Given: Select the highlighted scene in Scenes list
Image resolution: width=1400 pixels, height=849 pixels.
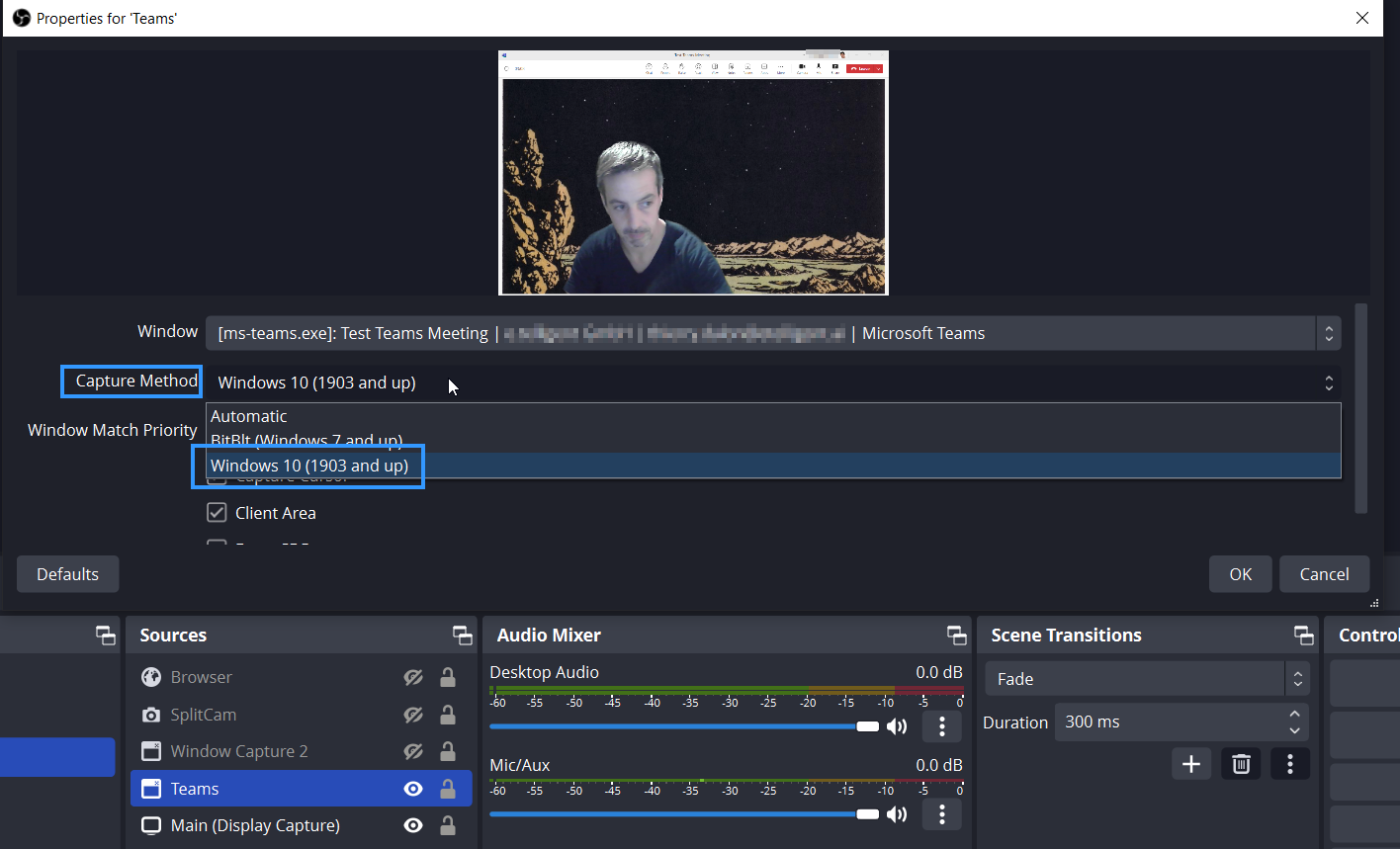Looking at the screenshot, I should pos(57,757).
